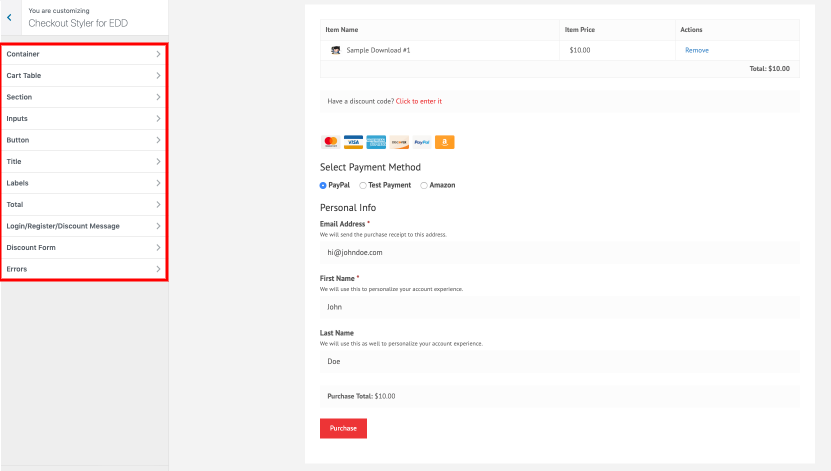Open the Button settings section
The height and width of the screenshot is (471, 831).
(x=84, y=140)
